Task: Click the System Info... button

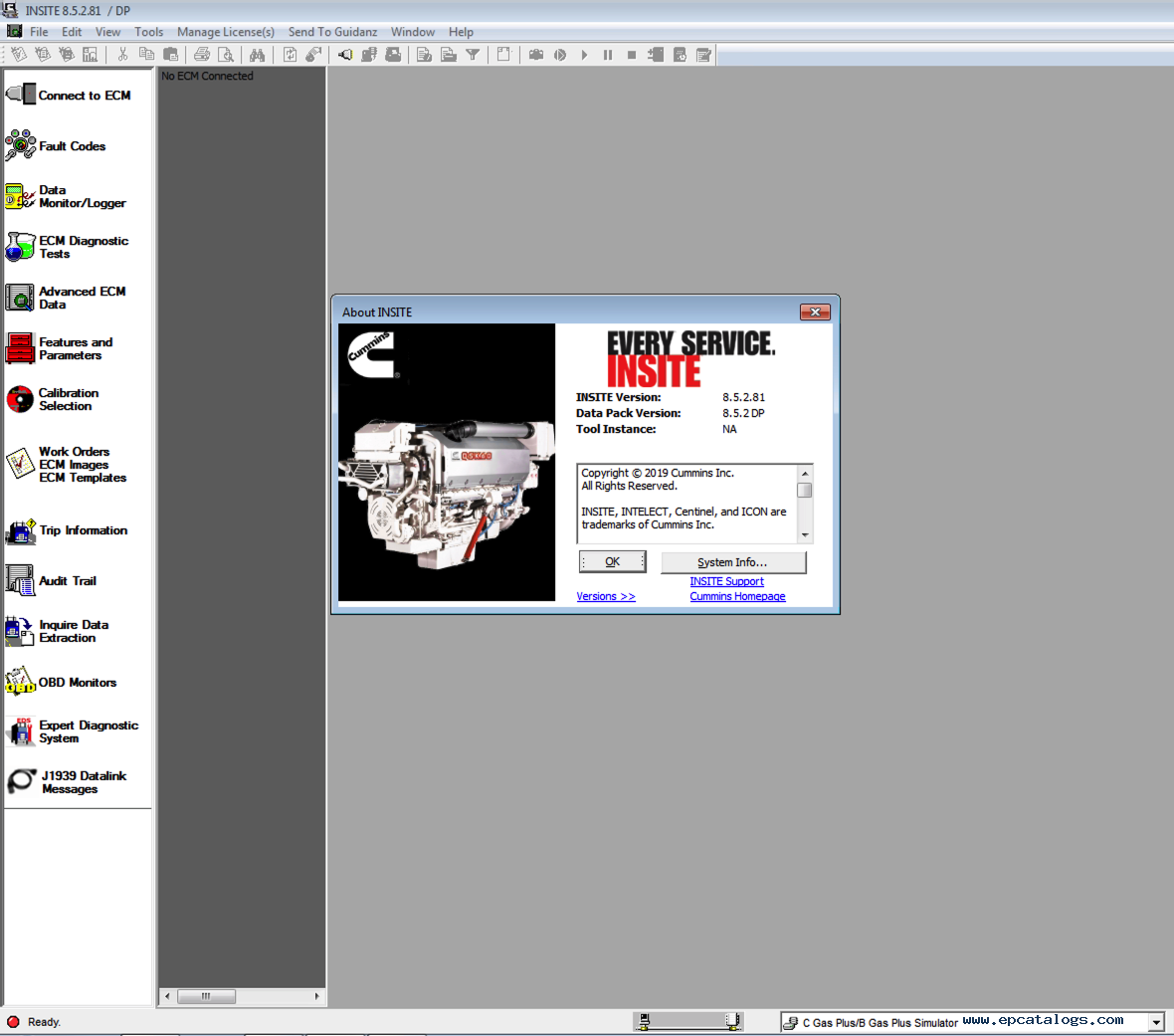Action: click(733, 562)
